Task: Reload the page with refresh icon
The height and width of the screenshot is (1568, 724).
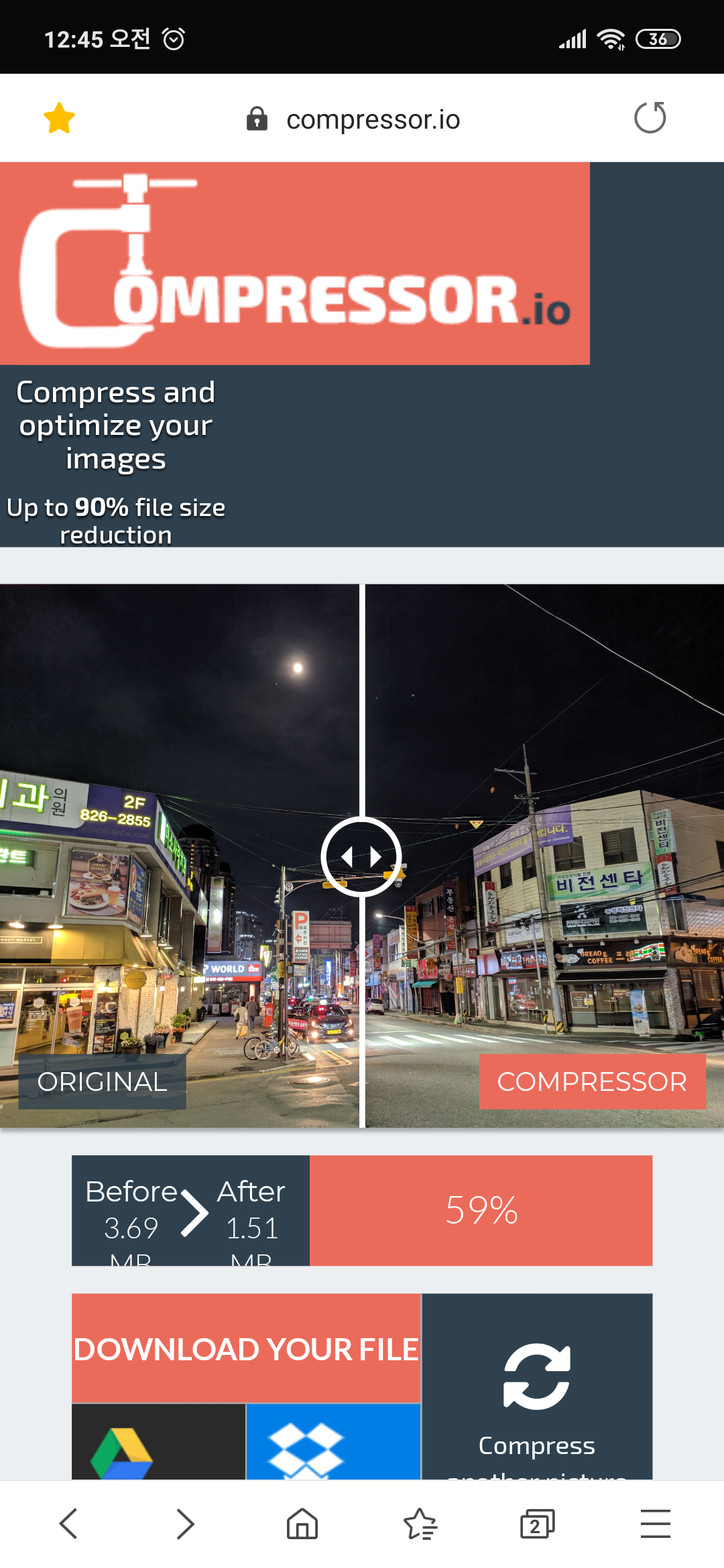Action: tap(650, 118)
